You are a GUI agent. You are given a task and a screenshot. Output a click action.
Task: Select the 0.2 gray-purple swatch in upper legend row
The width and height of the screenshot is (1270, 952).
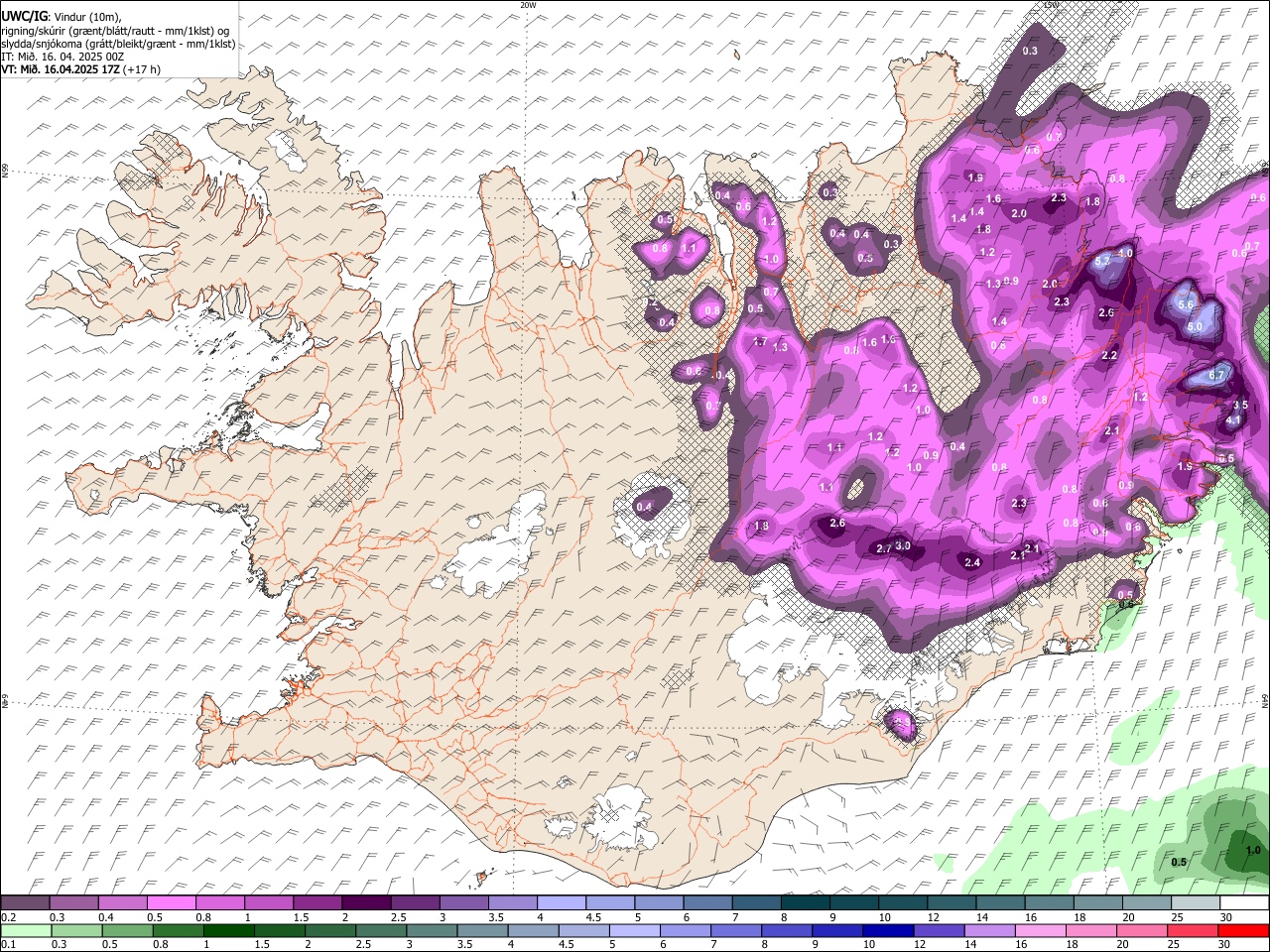[25, 903]
